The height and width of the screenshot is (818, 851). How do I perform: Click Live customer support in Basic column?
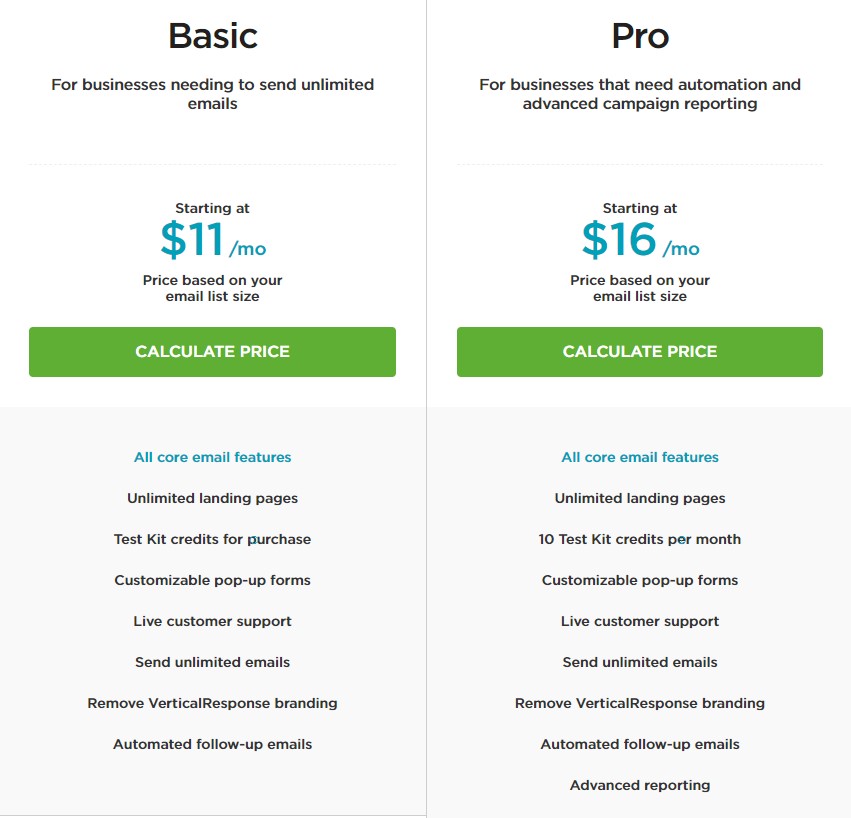click(212, 621)
